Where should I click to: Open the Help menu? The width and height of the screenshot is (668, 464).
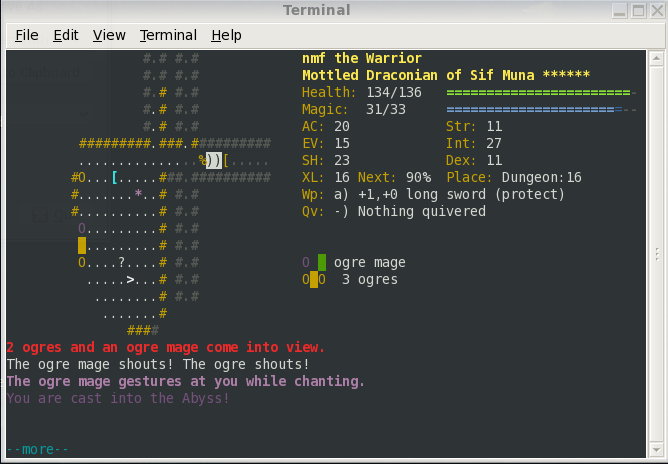click(226, 35)
